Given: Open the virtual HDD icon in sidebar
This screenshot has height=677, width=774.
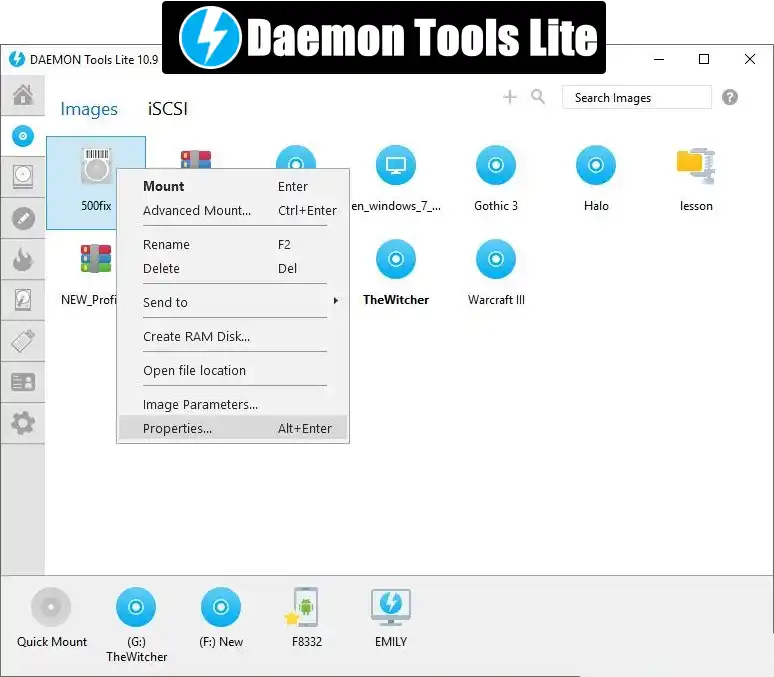Looking at the screenshot, I should [23, 300].
